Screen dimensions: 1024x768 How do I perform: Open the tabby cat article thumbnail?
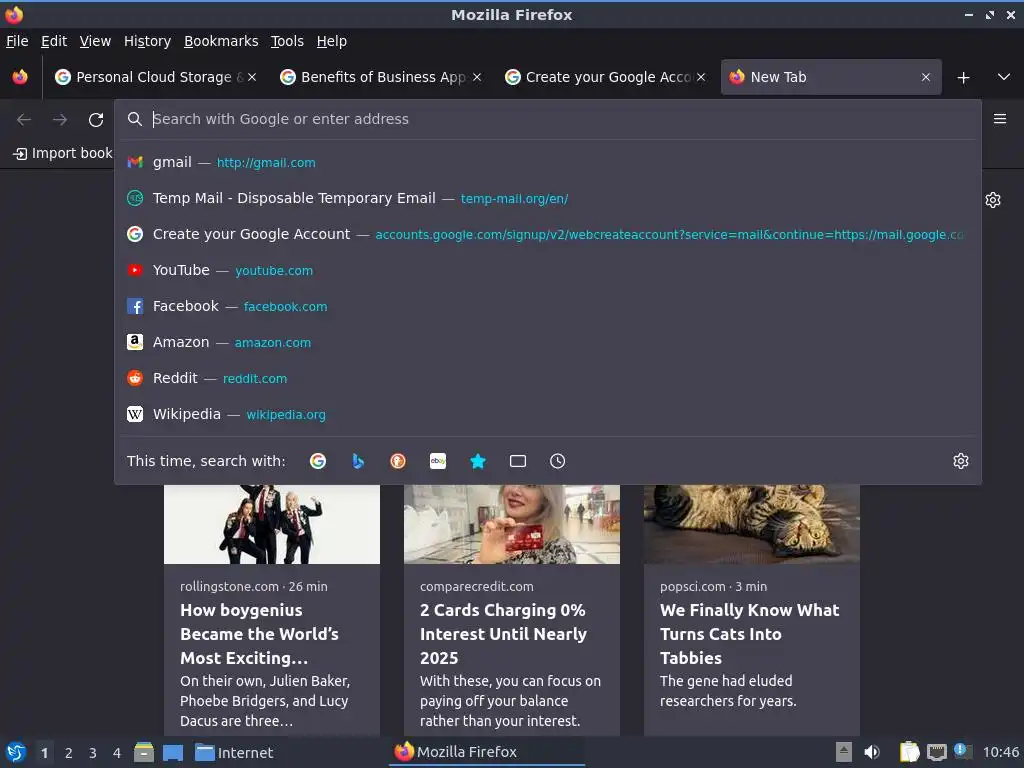[752, 524]
